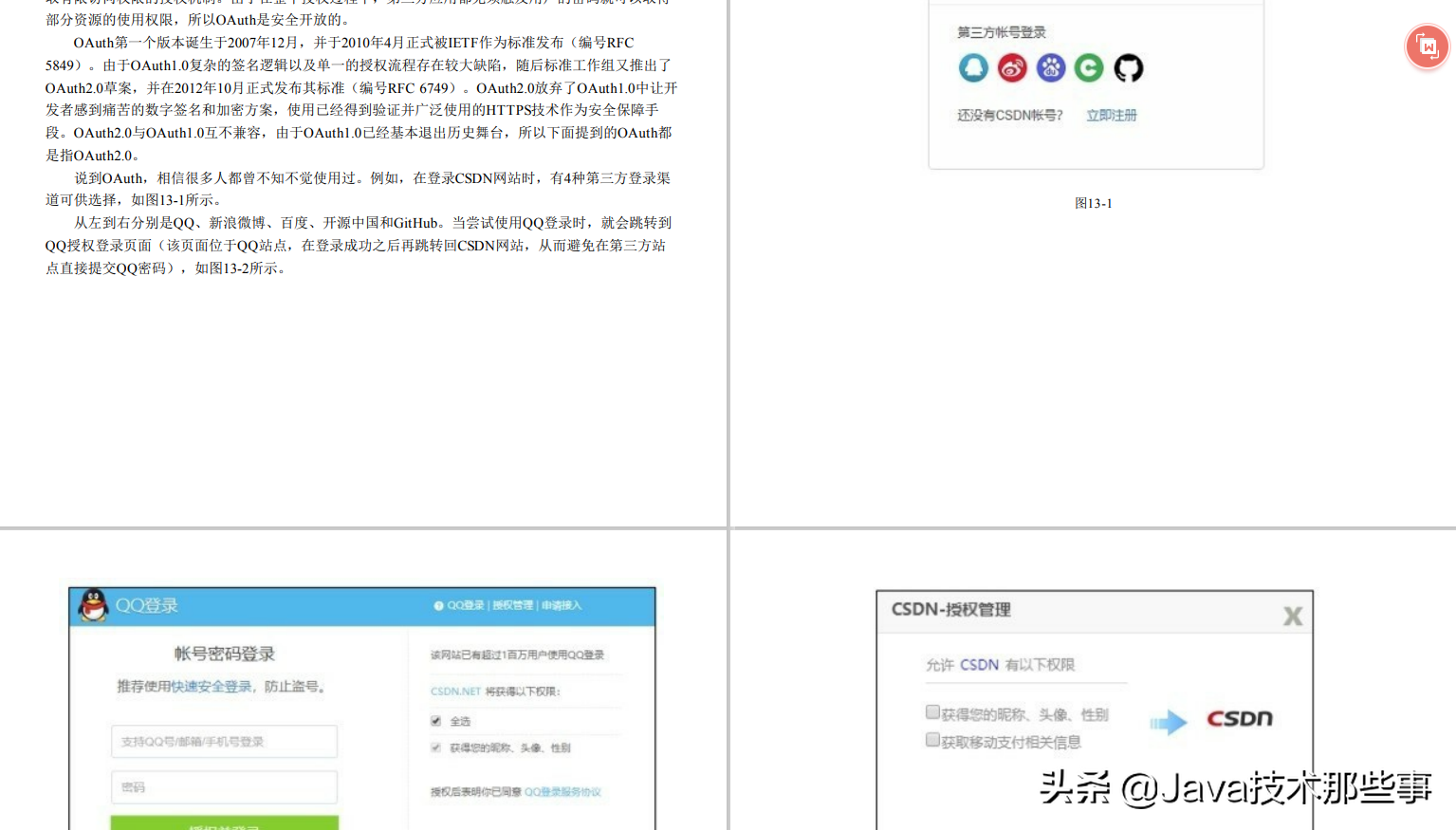This screenshot has height=830, width=1456.
Task: Click the 帐号密码登录 heading
Action: click(225, 654)
